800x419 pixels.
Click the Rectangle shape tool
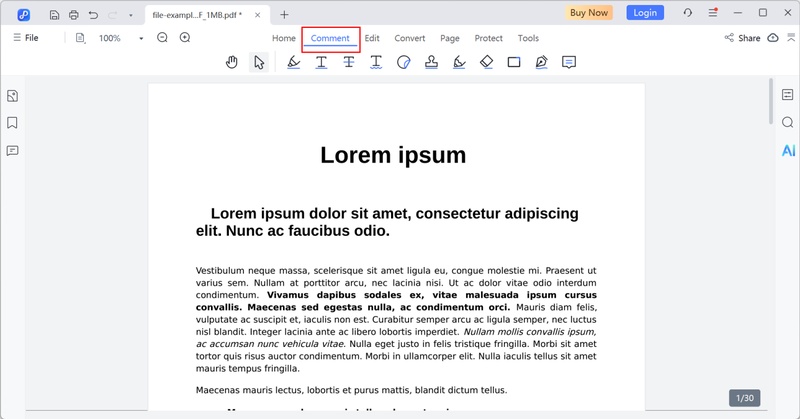514,62
